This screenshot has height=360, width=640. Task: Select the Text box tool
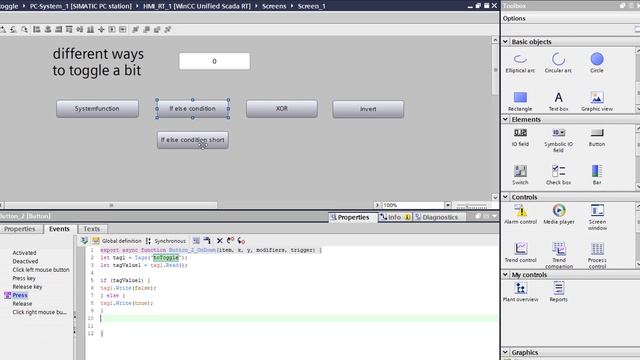click(558, 101)
